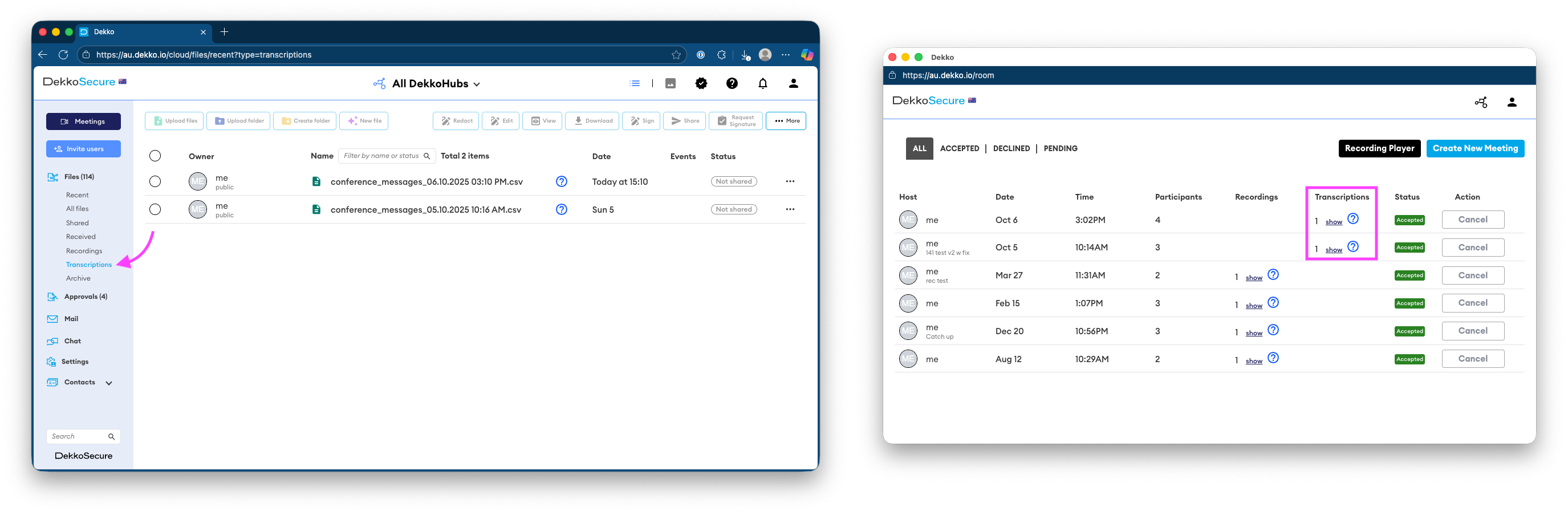Open row options for 06.10.2025 csv file

click(790, 181)
